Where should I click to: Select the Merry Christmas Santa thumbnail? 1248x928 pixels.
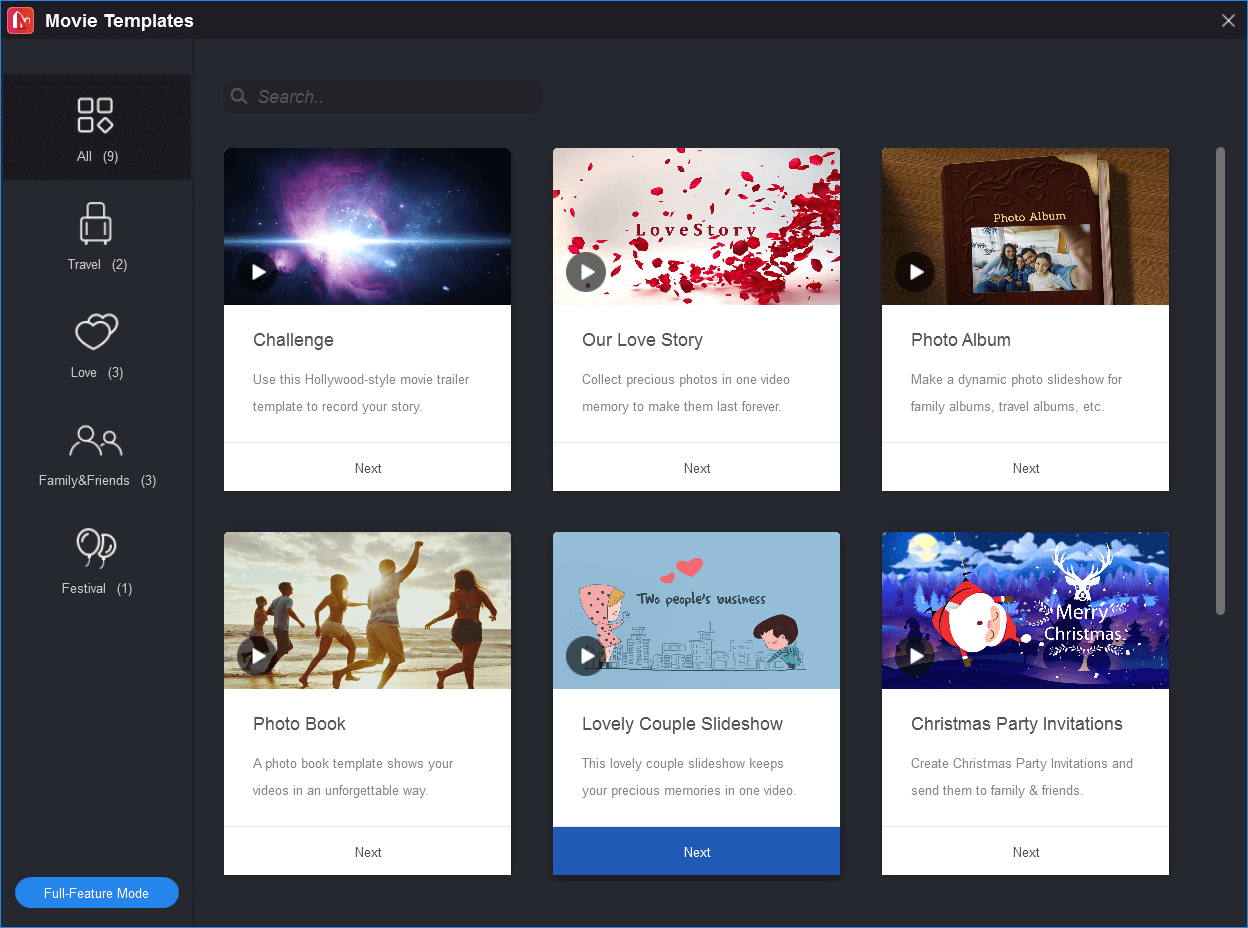coord(1025,610)
